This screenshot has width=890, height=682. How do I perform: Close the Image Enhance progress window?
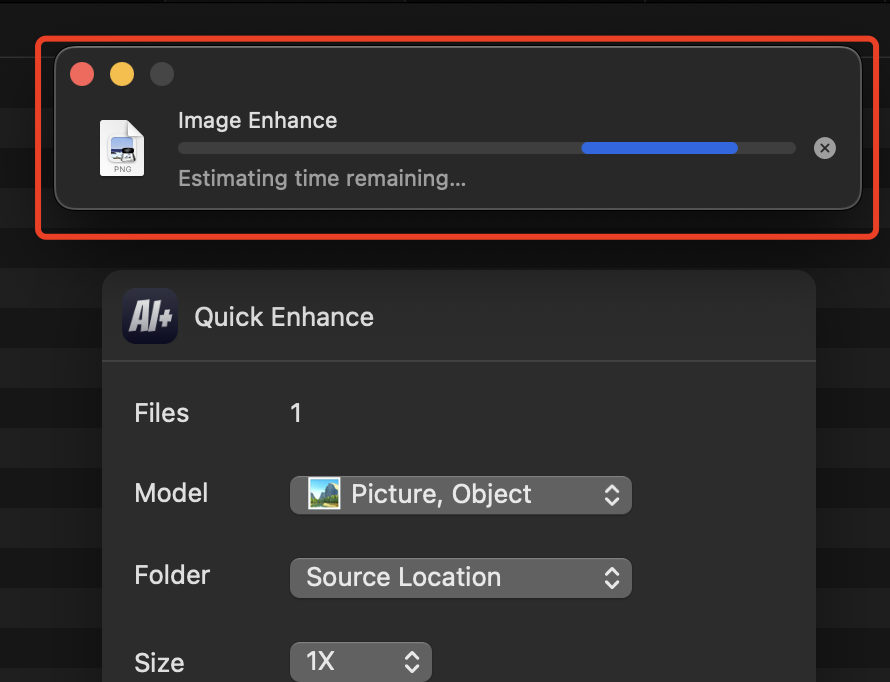82,74
